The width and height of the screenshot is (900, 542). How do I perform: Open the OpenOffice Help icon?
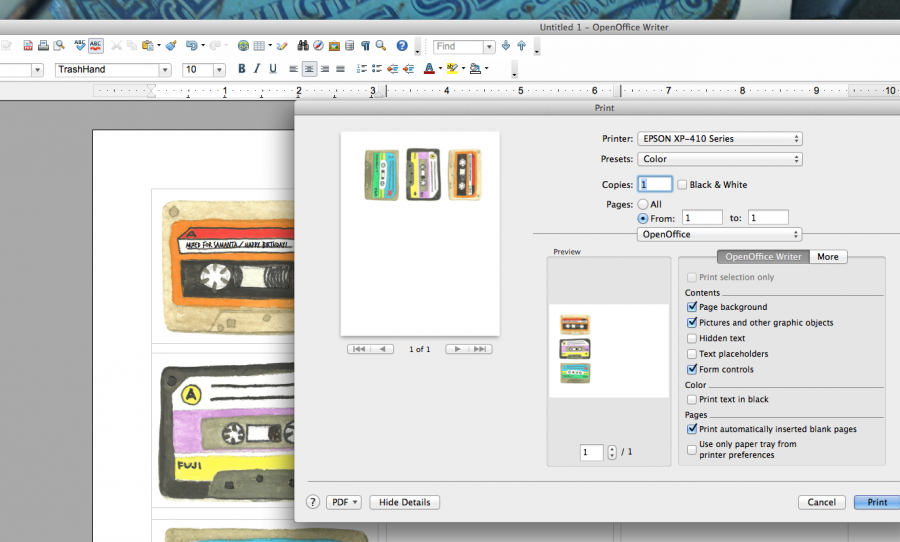(x=402, y=46)
